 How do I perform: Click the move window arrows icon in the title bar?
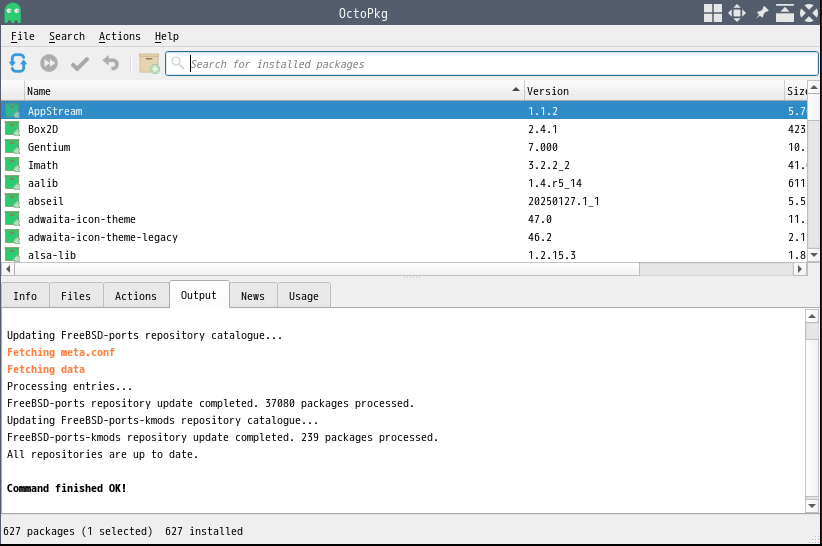tap(737, 13)
